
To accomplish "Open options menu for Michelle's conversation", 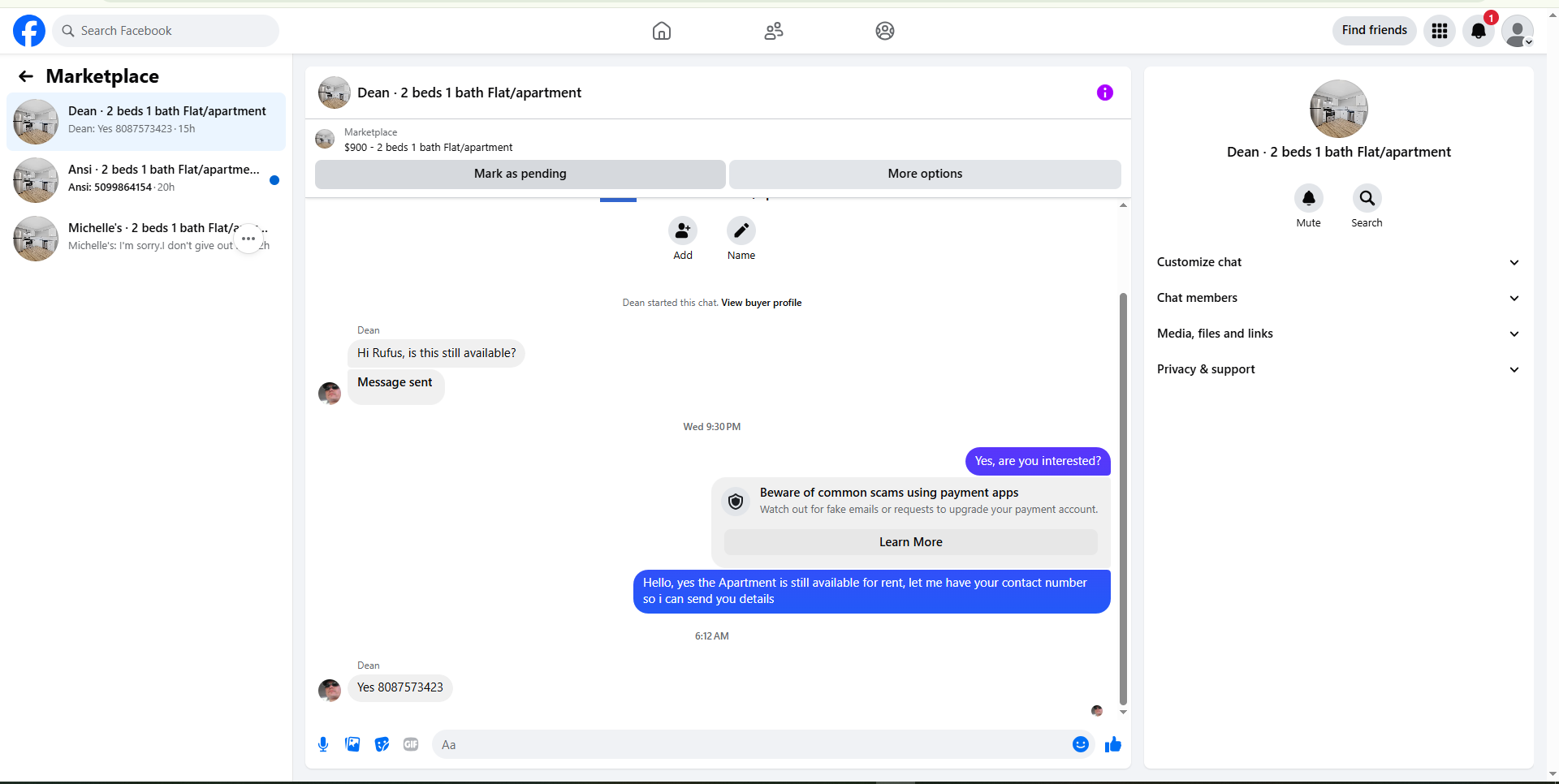I will pyautogui.click(x=248, y=239).
